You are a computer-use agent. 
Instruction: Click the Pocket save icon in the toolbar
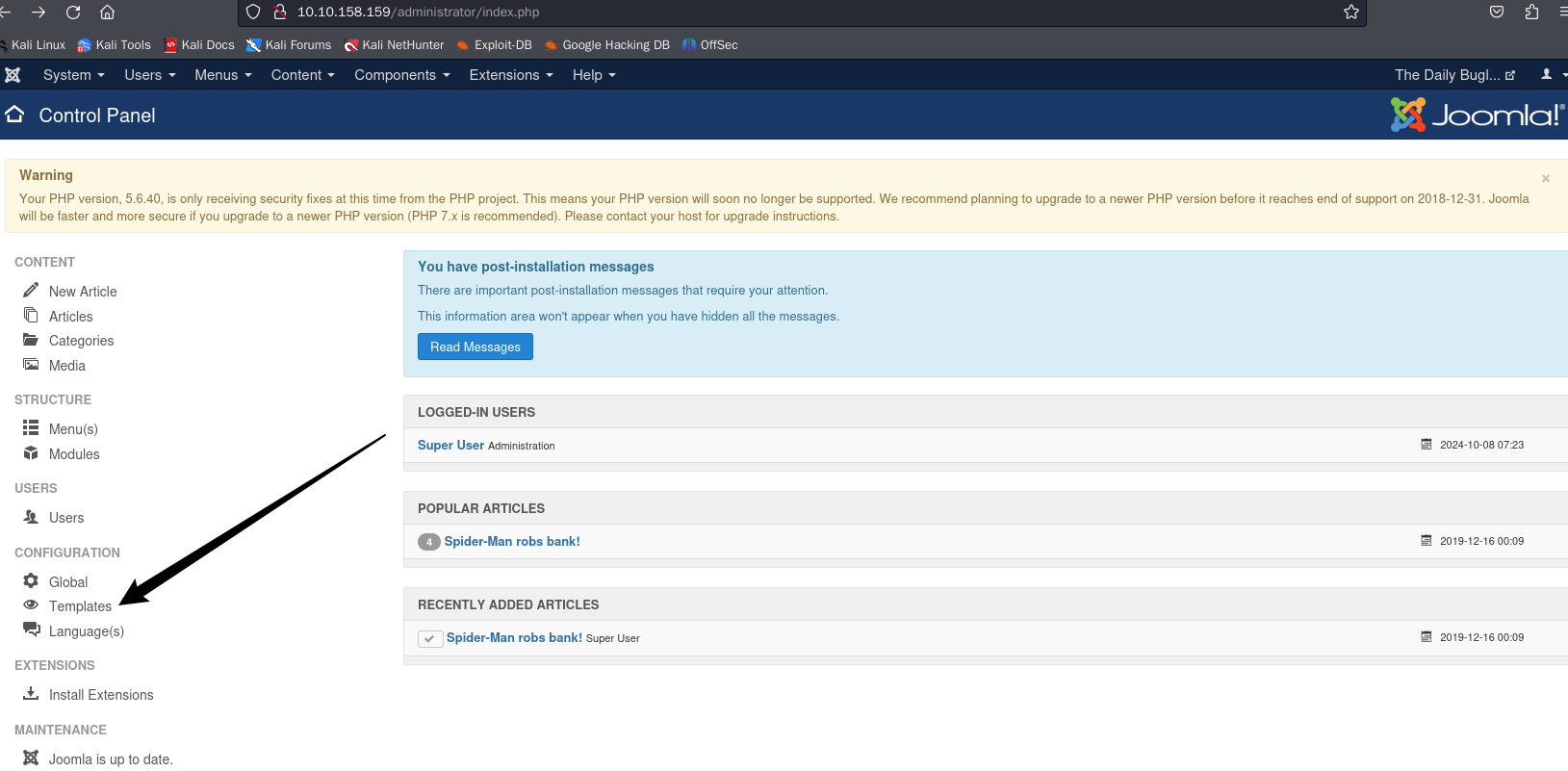[1497, 13]
